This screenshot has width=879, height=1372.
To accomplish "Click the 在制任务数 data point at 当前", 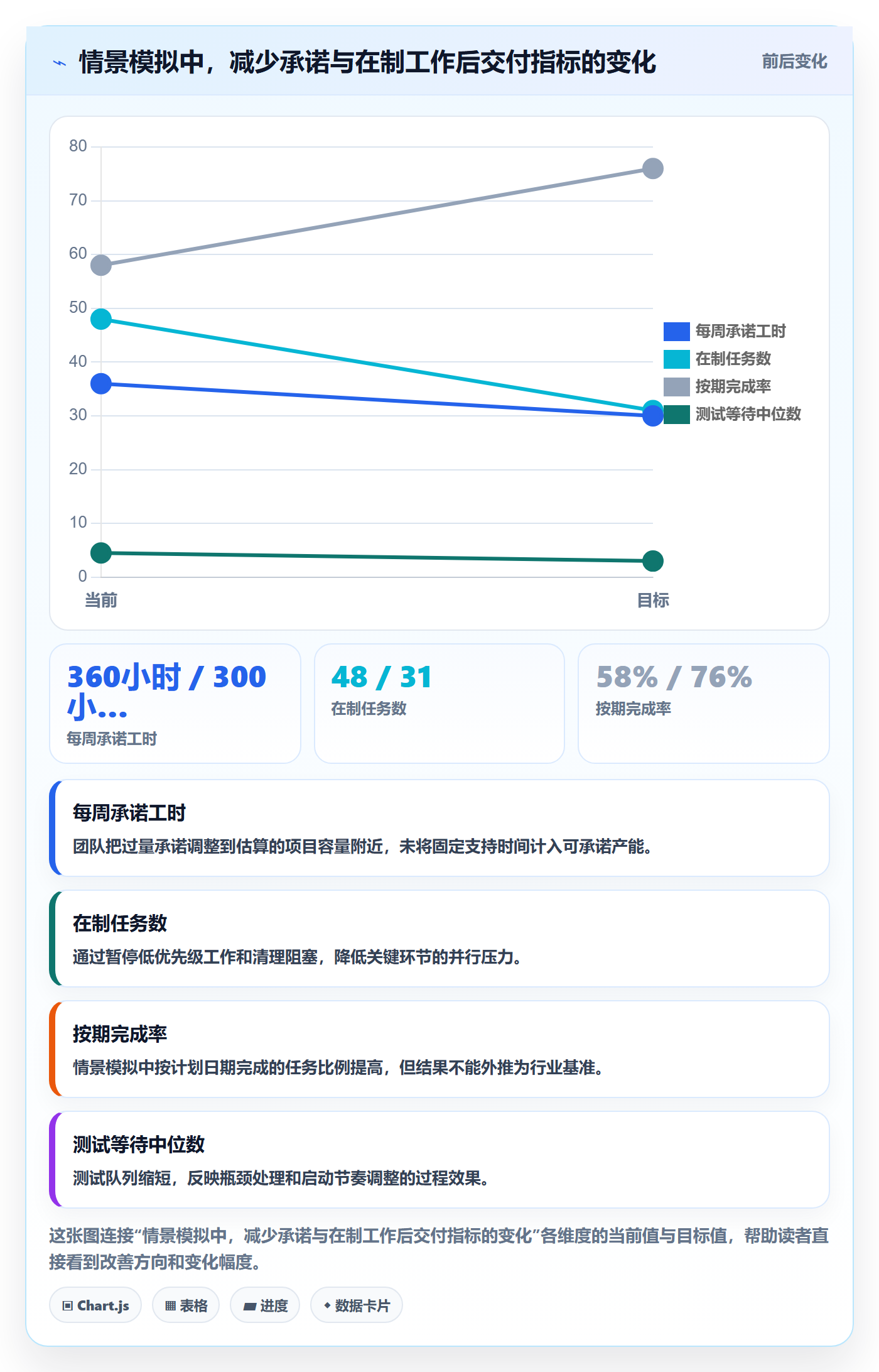I will click(x=101, y=319).
